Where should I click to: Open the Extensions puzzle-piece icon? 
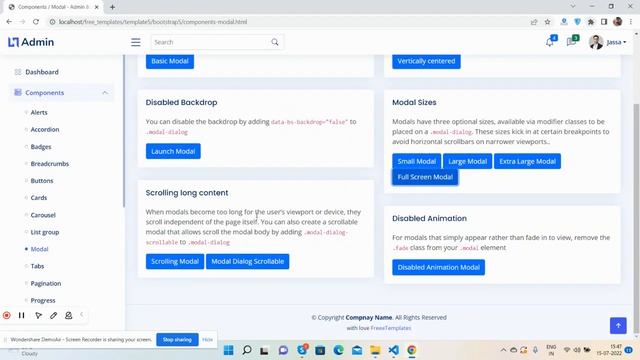(x=591, y=22)
